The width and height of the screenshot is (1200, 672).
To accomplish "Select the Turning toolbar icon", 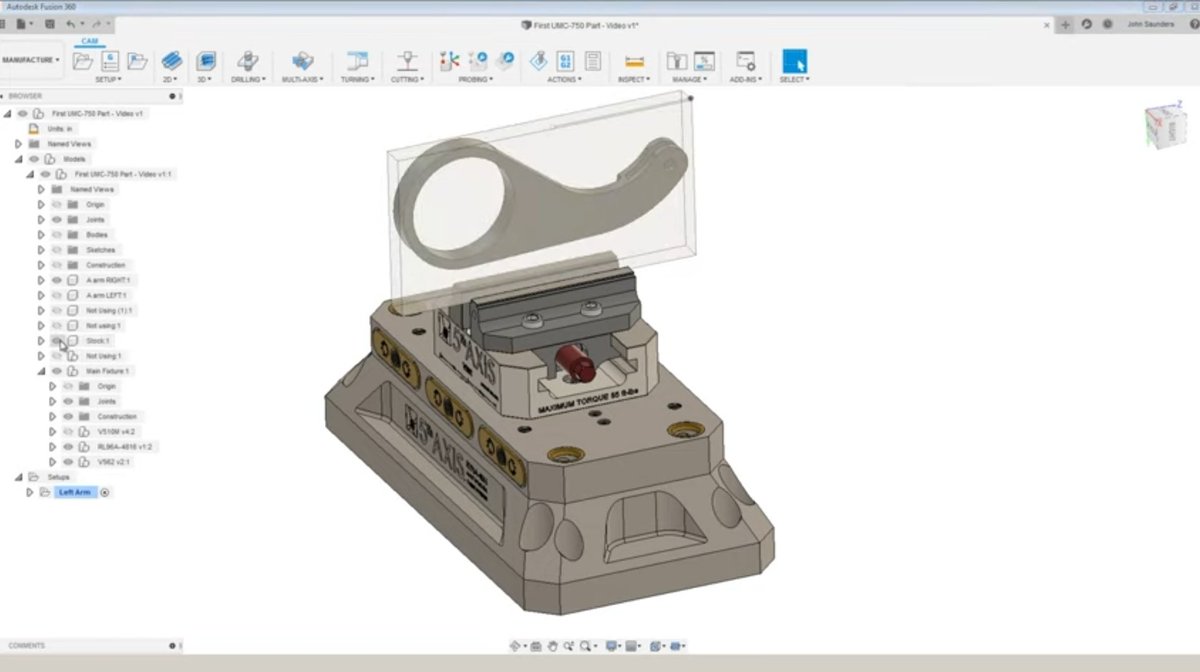I will coord(356,62).
